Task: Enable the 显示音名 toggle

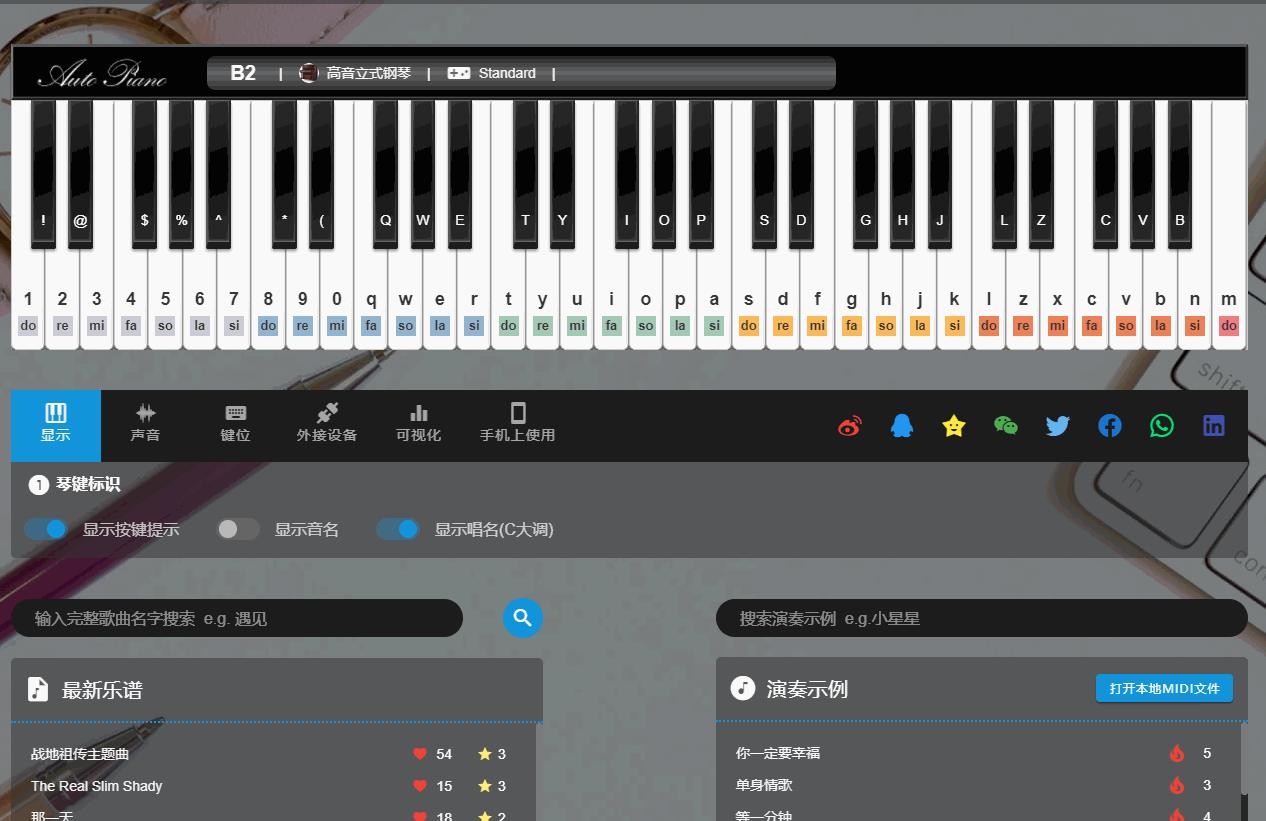Action: pyautogui.click(x=238, y=529)
